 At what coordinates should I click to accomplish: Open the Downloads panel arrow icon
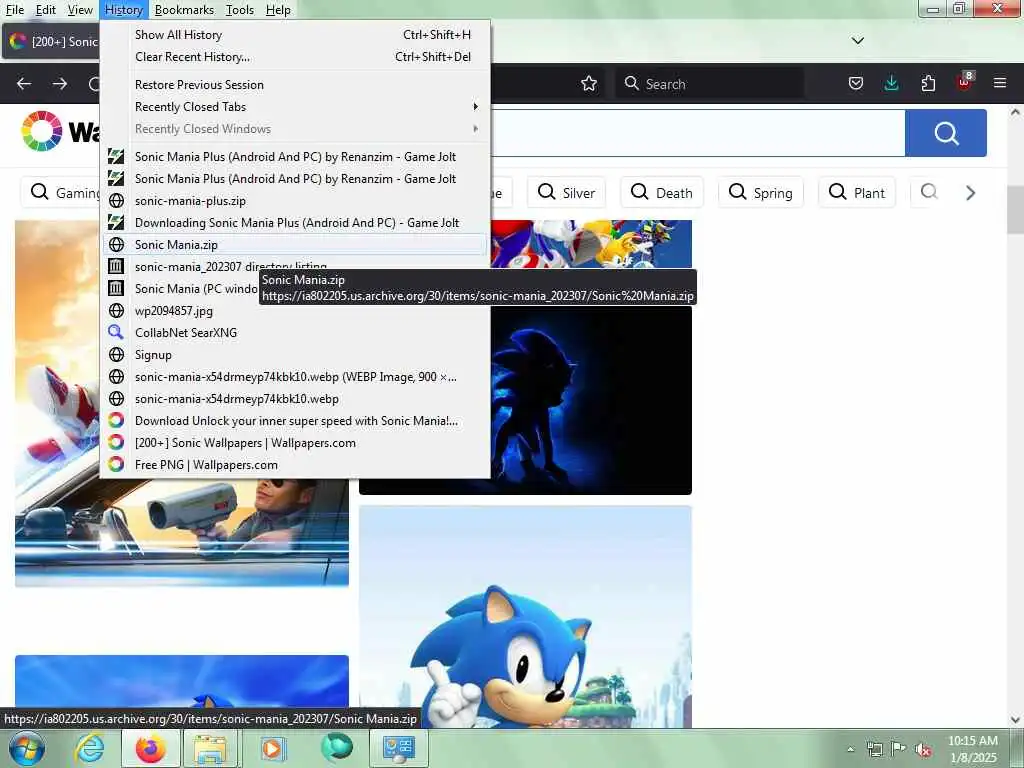(891, 84)
